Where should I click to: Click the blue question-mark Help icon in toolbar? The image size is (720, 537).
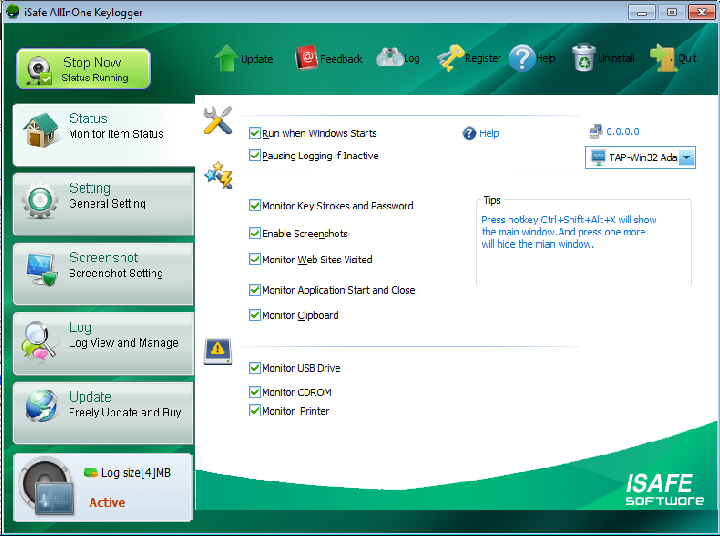click(x=522, y=58)
